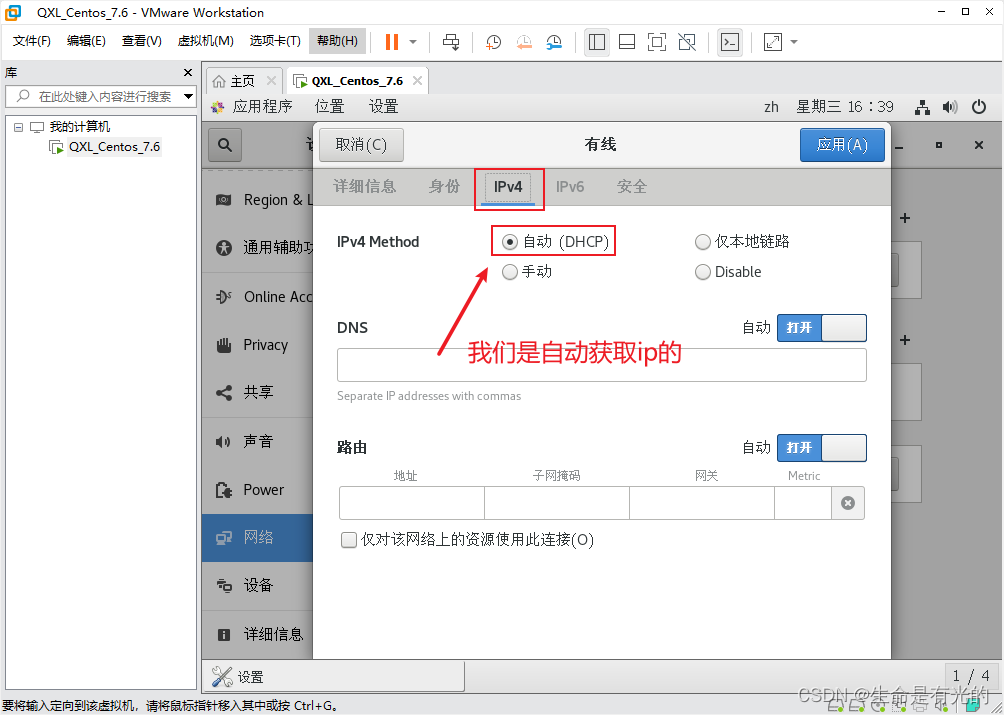Image resolution: width=1004 pixels, height=715 pixels.
Task: Take a snapshot using the clock-plus icon
Action: (x=492, y=41)
